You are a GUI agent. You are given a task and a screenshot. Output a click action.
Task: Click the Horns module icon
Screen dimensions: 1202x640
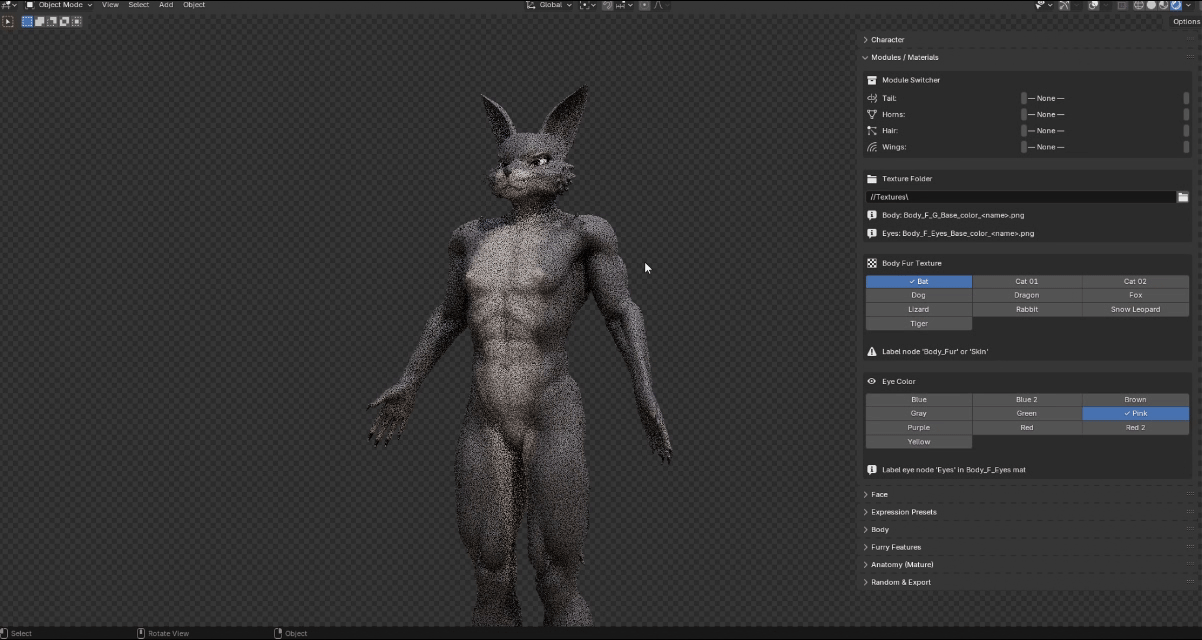click(872, 114)
